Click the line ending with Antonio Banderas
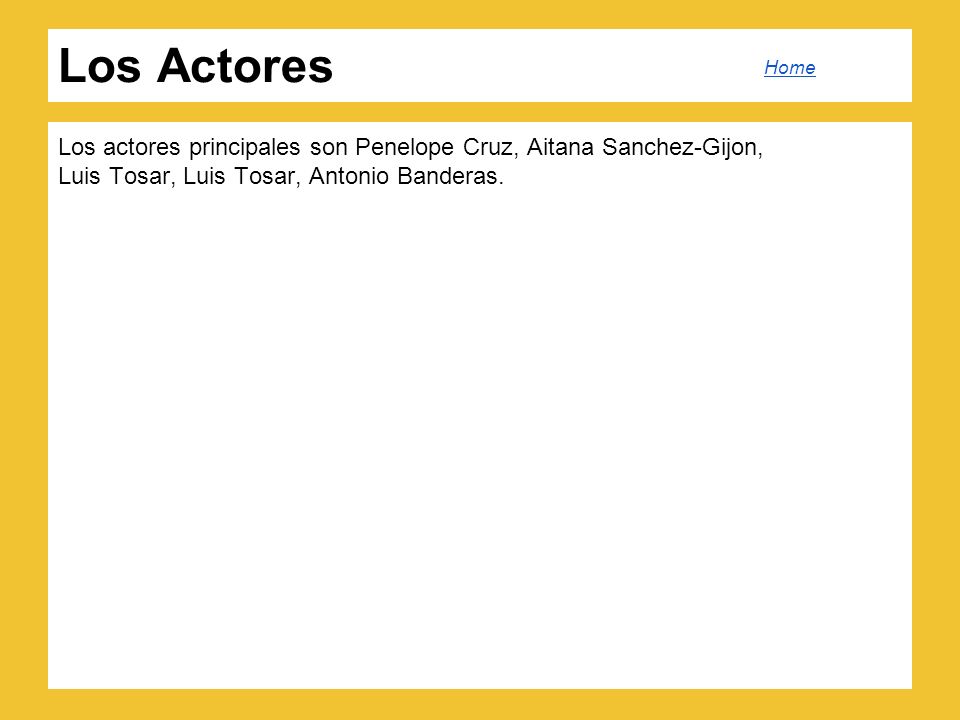Viewport: 960px width, 720px height. click(280, 176)
